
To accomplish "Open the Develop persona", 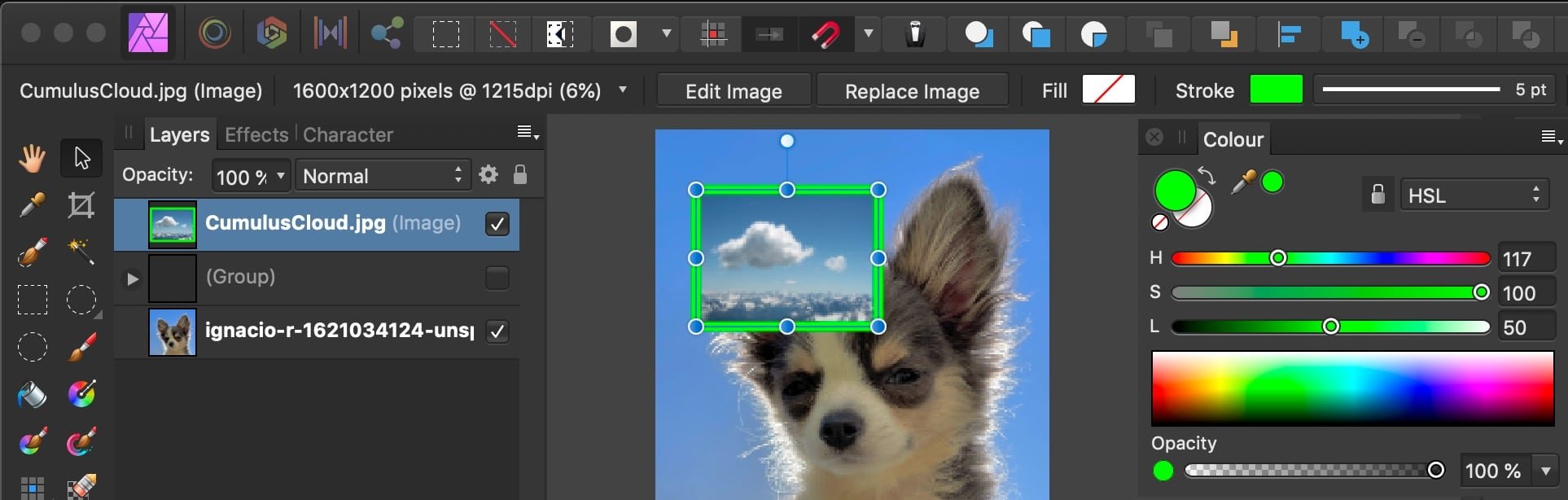I will coord(272,33).
